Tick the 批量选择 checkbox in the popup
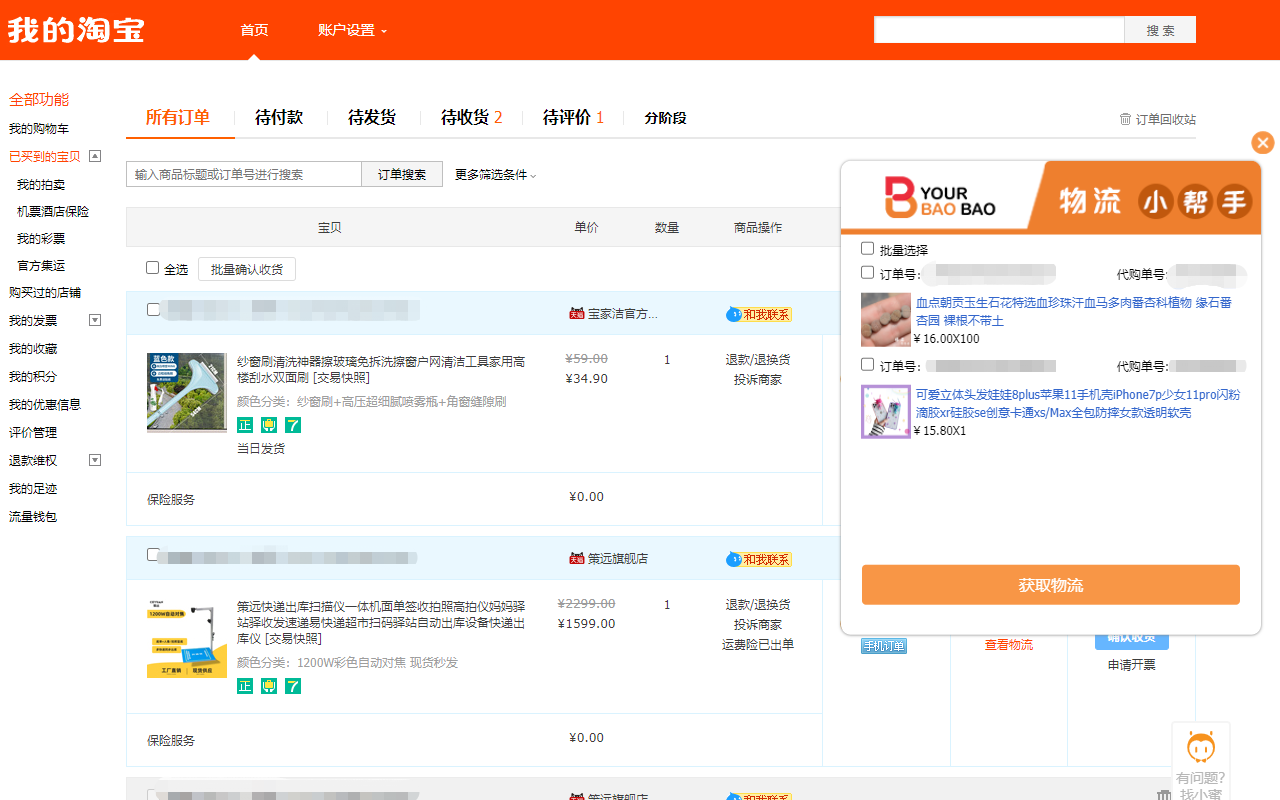Viewport: 1280px width, 800px height. click(x=867, y=248)
